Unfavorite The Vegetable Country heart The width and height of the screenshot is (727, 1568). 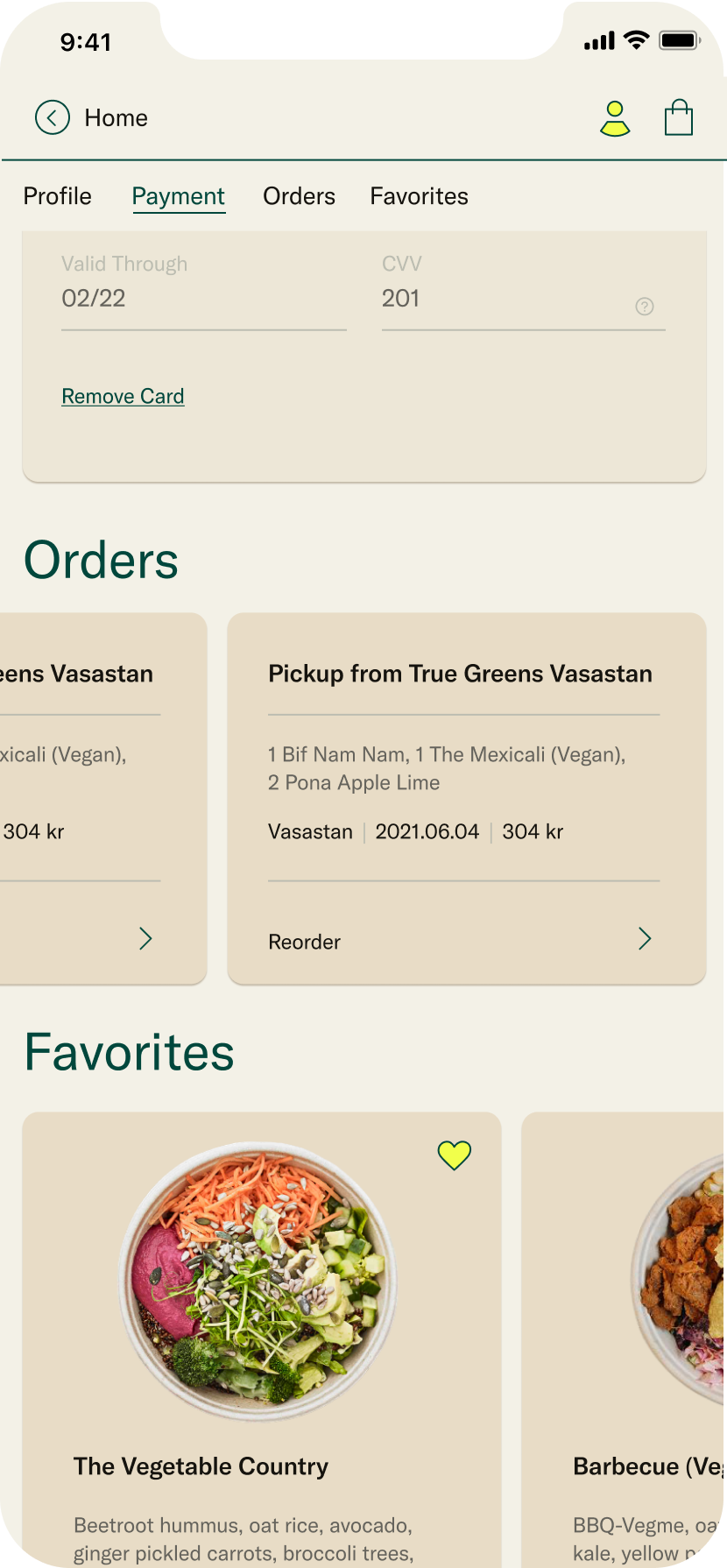click(x=455, y=1155)
